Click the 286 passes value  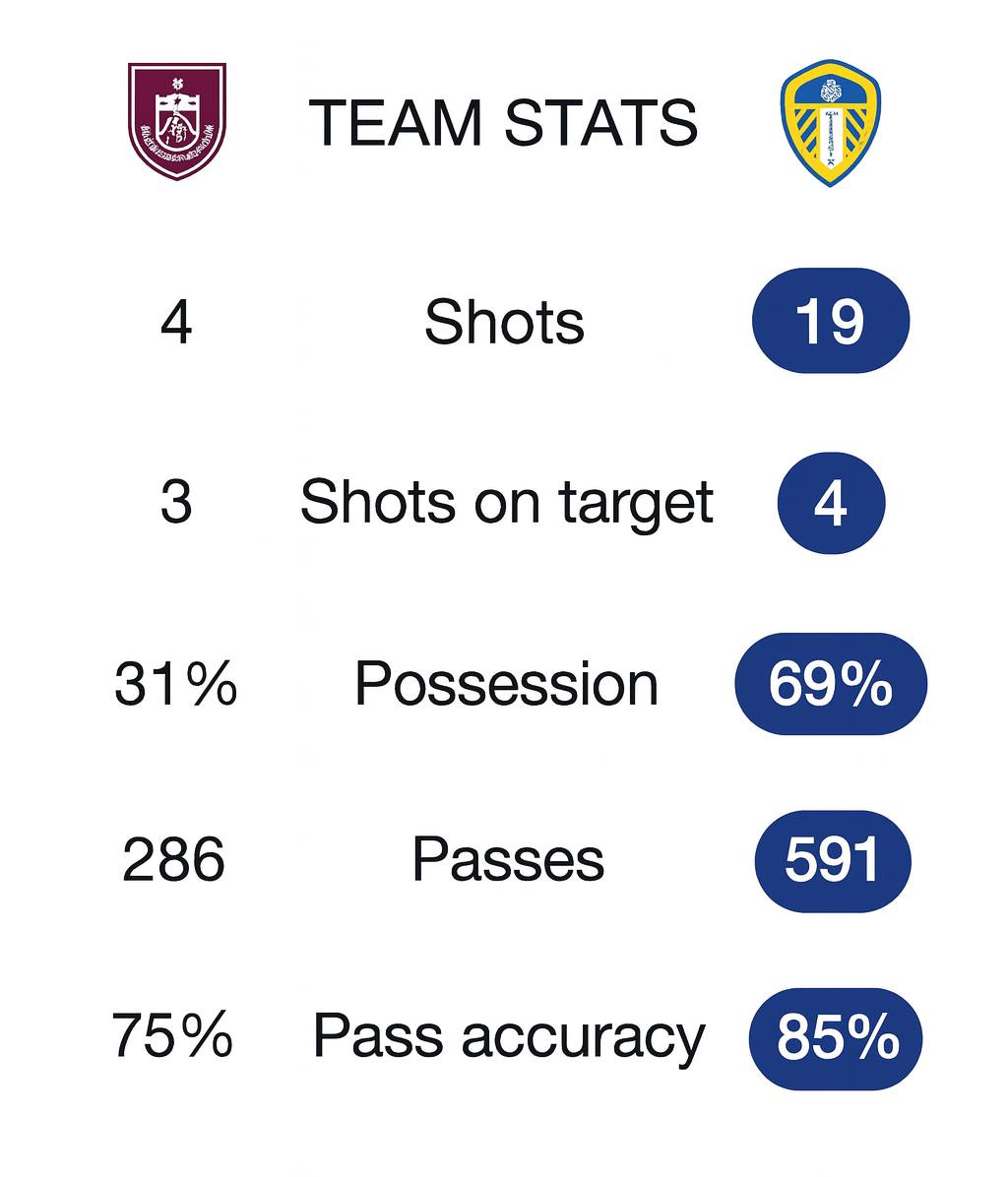[174, 859]
